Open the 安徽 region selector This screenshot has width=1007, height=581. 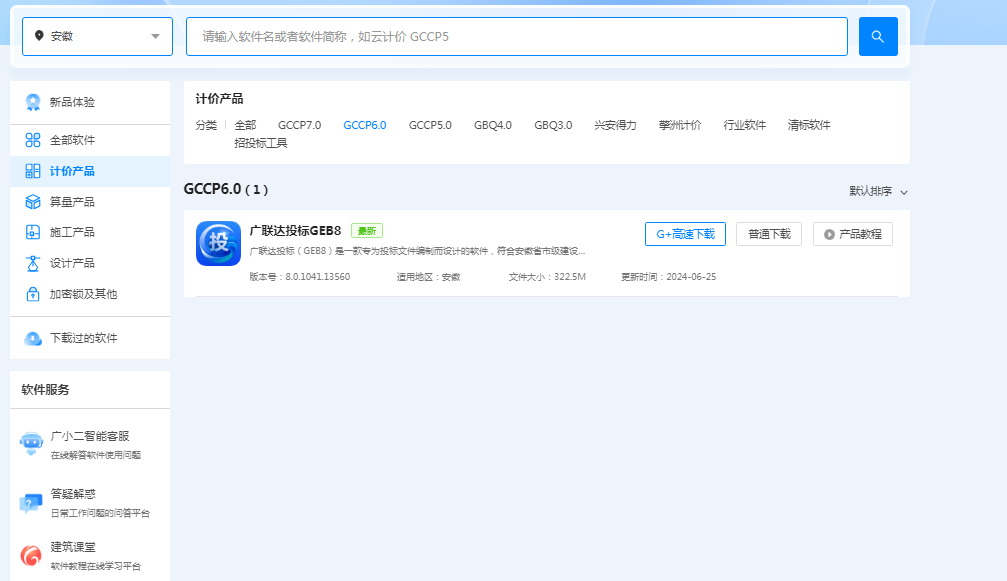[x=96, y=36]
